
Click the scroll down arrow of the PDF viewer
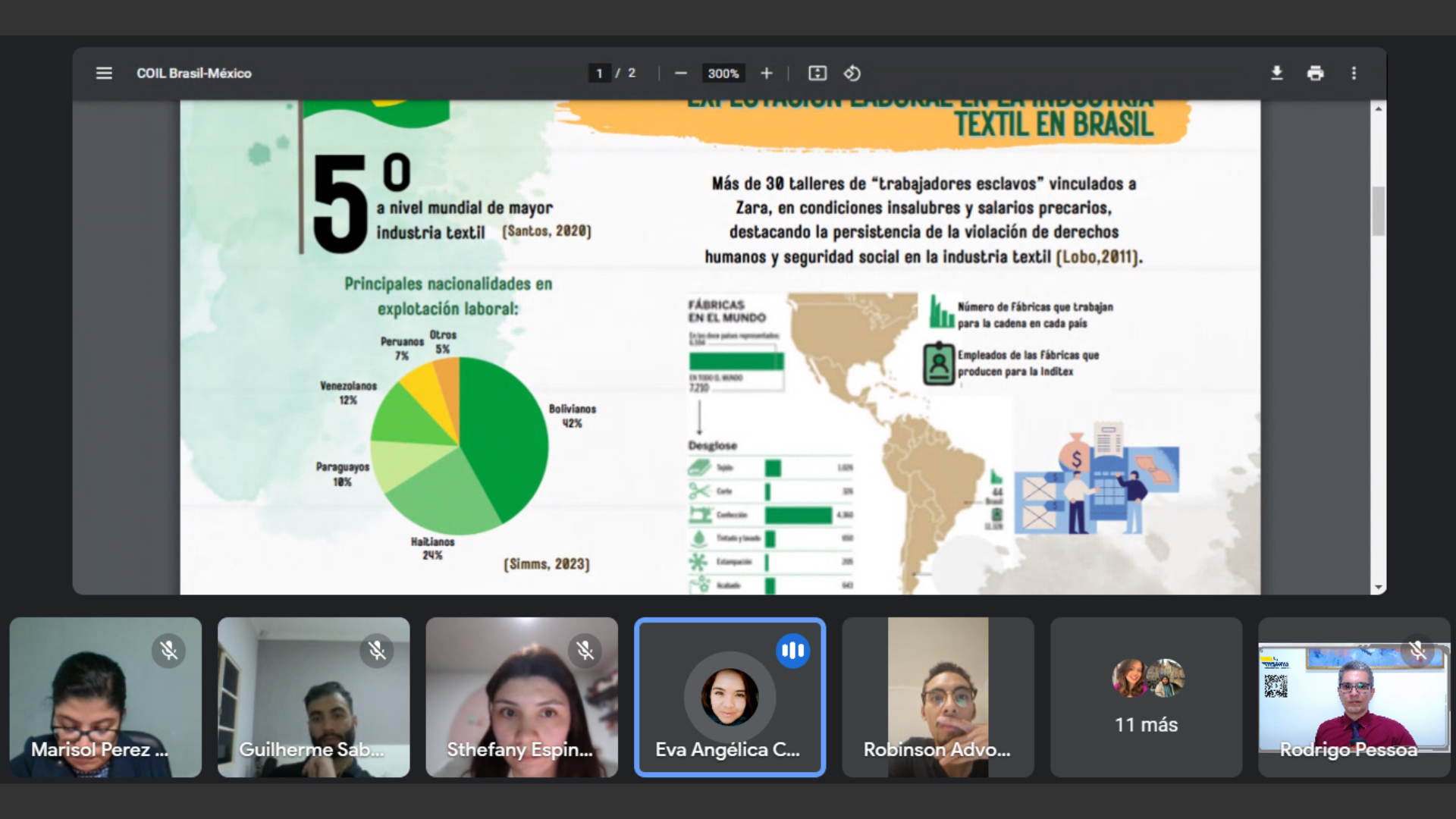pyautogui.click(x=1379, y=588)
